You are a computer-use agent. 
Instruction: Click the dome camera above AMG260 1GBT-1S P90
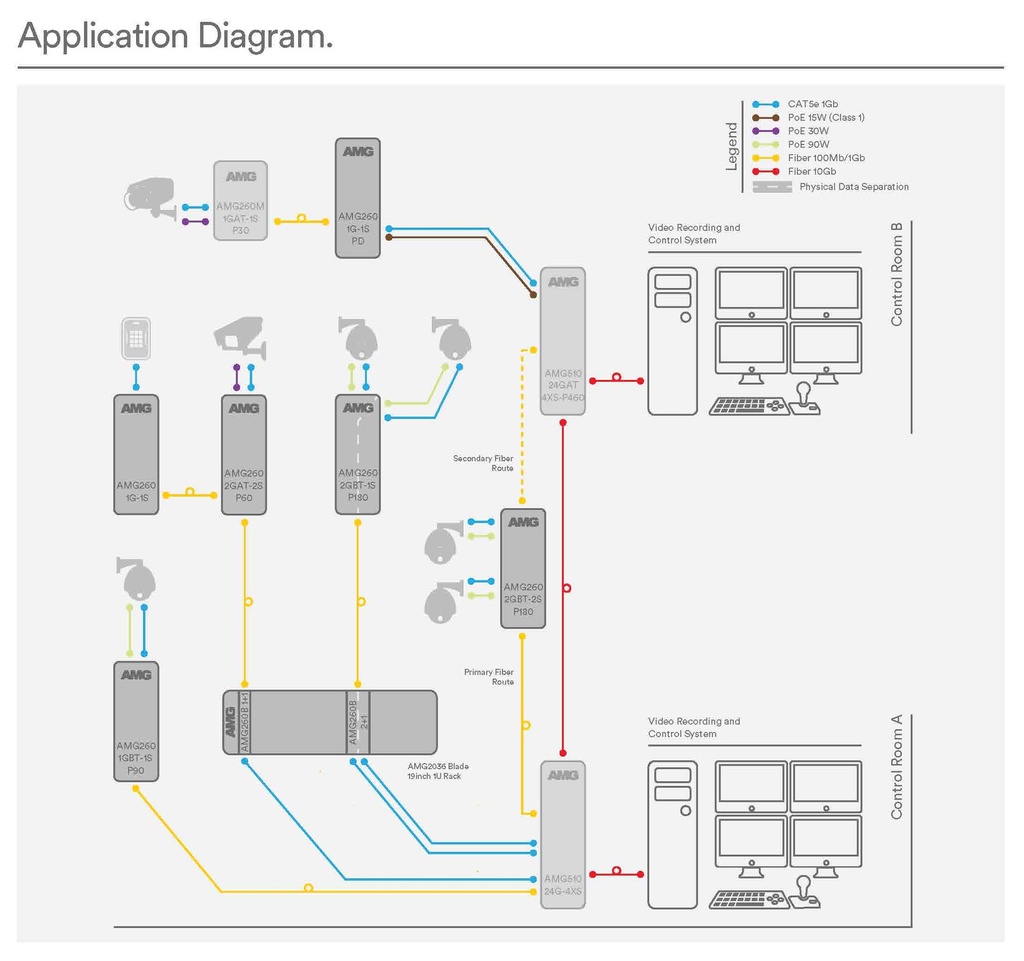(136, 579)
